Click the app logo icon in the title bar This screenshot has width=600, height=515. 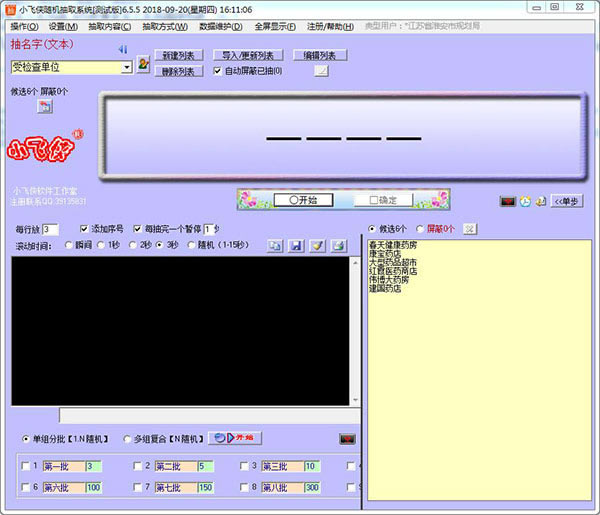pos(11,9)
